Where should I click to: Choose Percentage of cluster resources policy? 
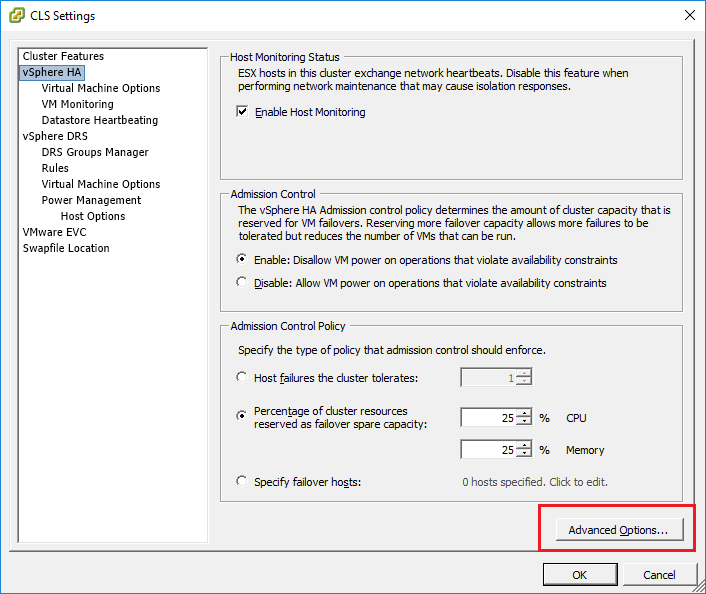[242, 415]
